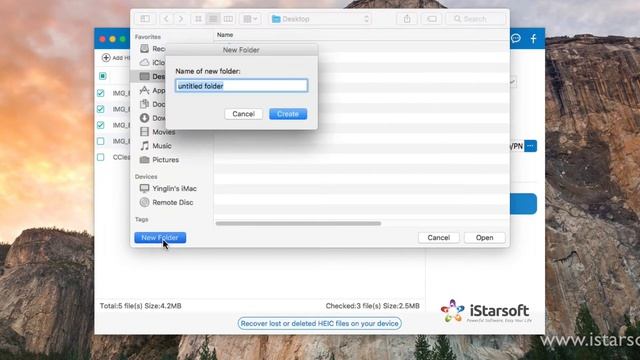Click the Share icon in dialog toolbar
The width and height of the screenshot is (640, 360).
(x=407, y=19)
